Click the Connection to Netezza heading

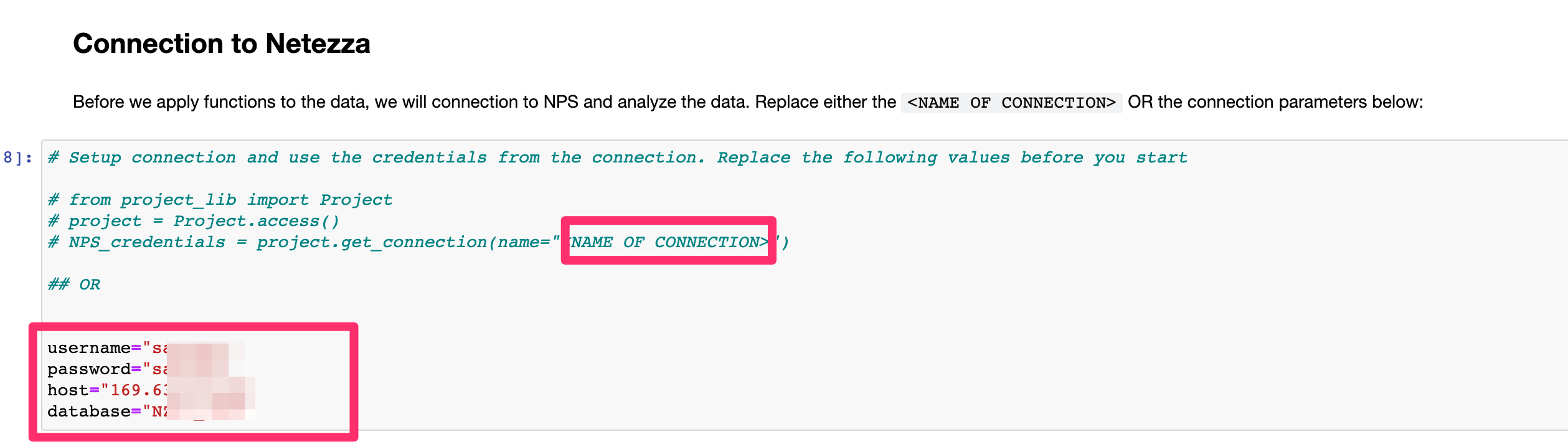(222, 44)
